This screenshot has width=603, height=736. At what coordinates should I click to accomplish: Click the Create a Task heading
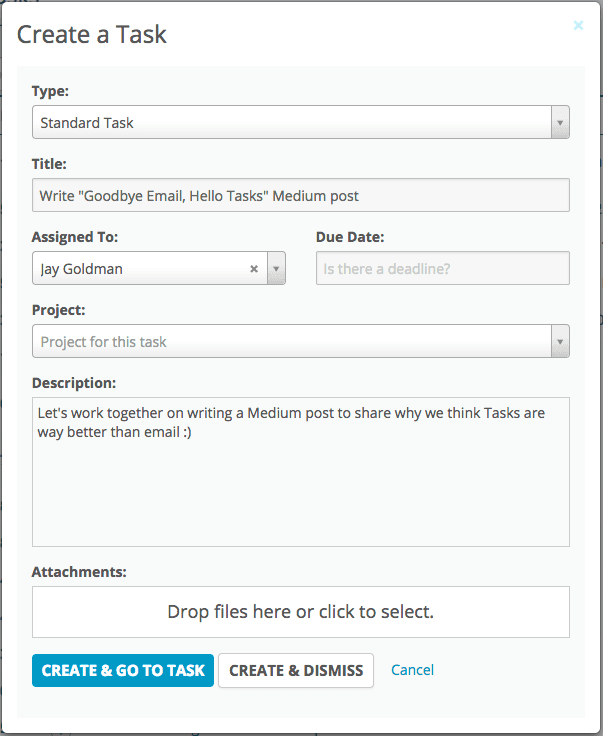pos(92,35)
